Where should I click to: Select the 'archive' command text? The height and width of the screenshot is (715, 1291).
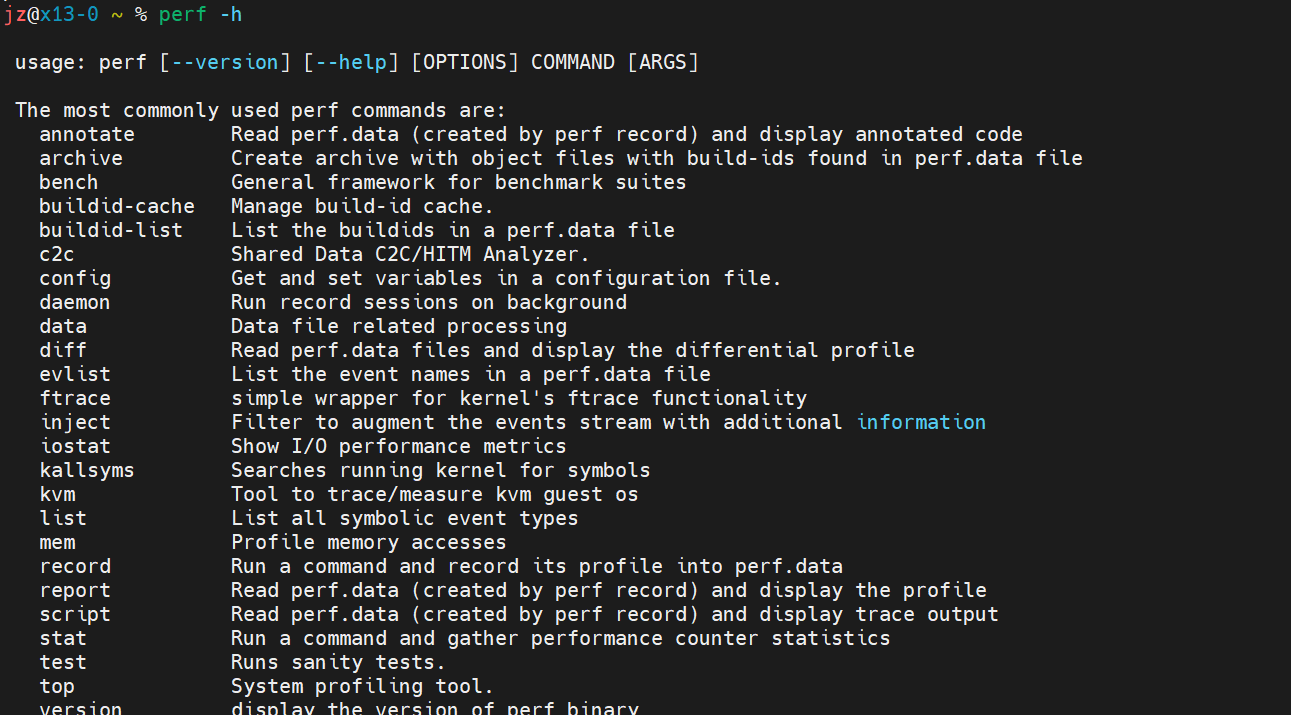click(81, 158)
